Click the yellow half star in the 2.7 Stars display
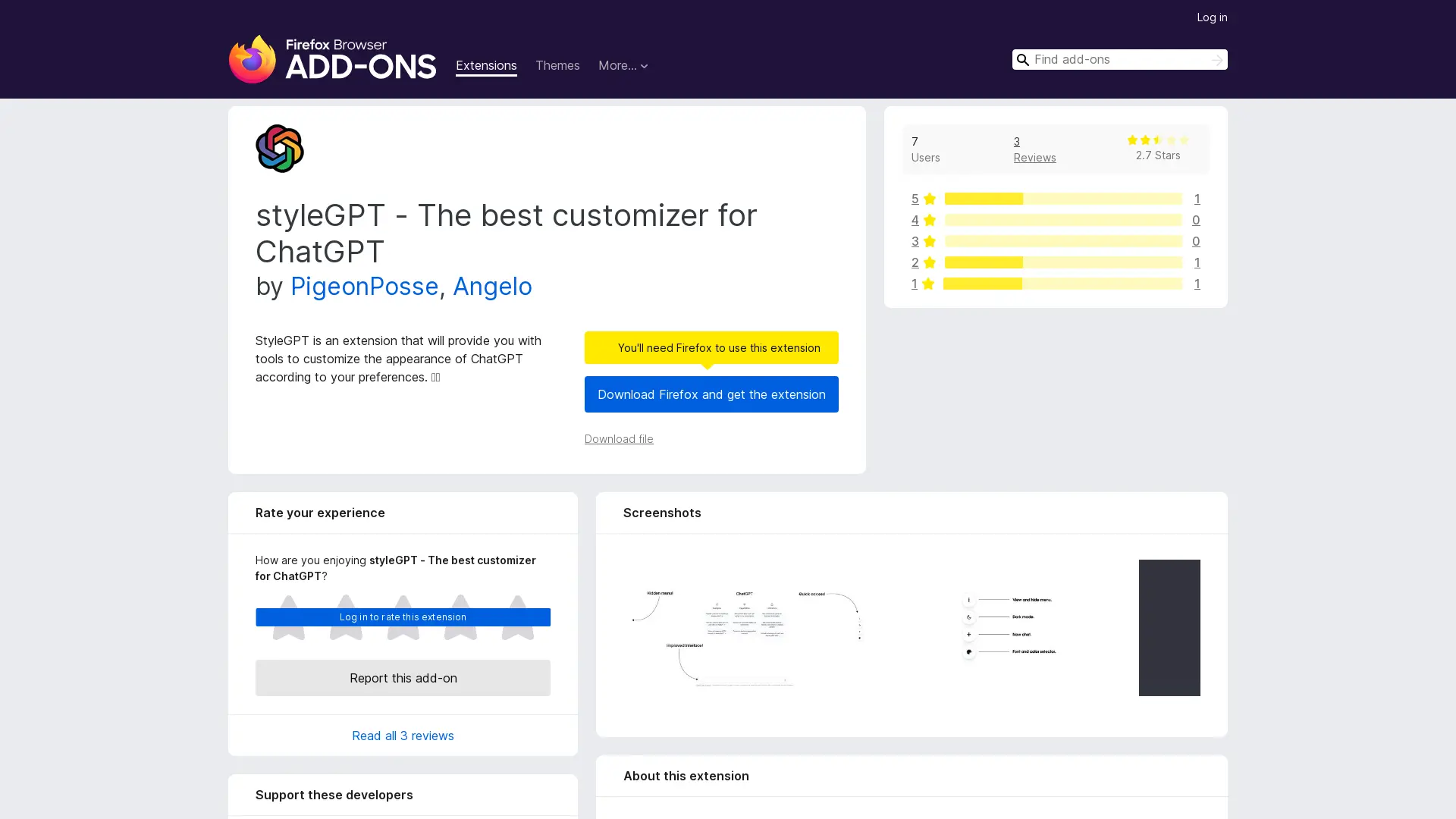1456x819 pixels. click(1156, 140)
